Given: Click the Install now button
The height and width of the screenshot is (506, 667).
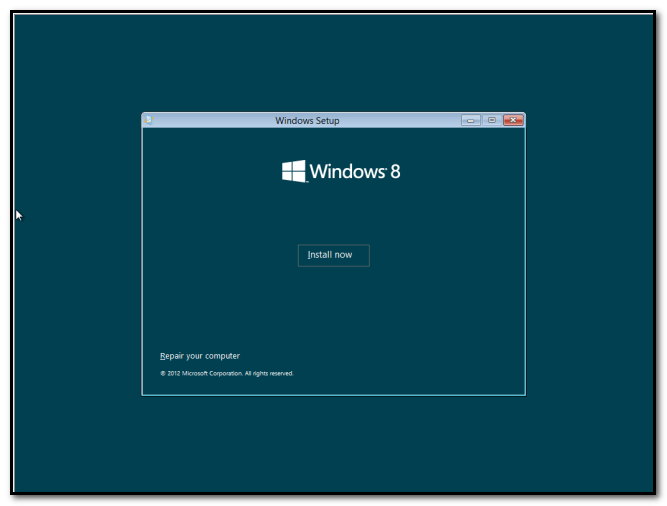Looking at the screenshot, I should coord(334,255).
